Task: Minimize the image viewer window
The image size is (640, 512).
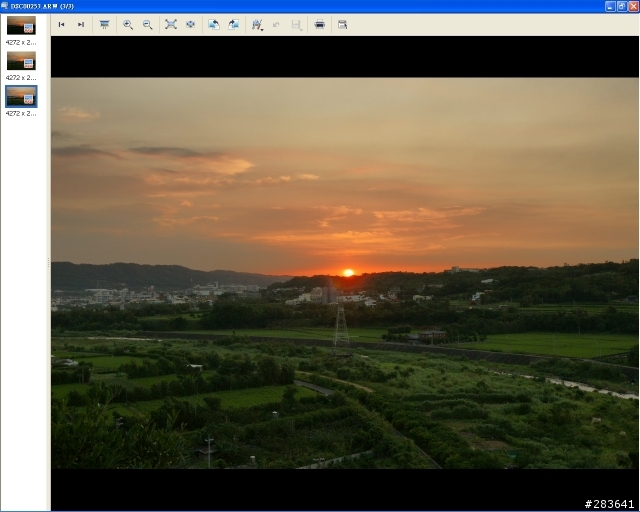Action: (610, 6)
